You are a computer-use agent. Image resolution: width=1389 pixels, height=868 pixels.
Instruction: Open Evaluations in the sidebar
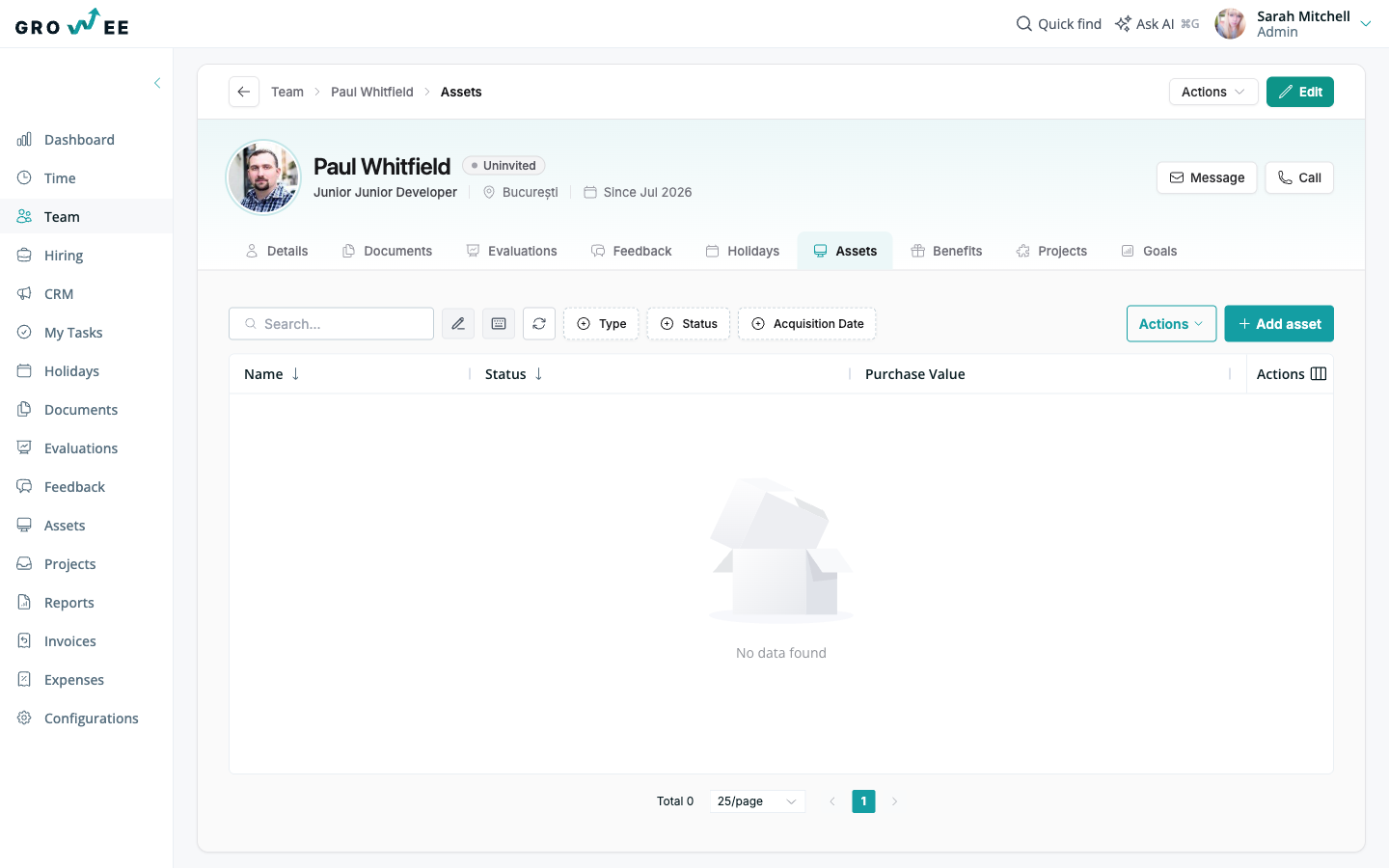[86, 448]
